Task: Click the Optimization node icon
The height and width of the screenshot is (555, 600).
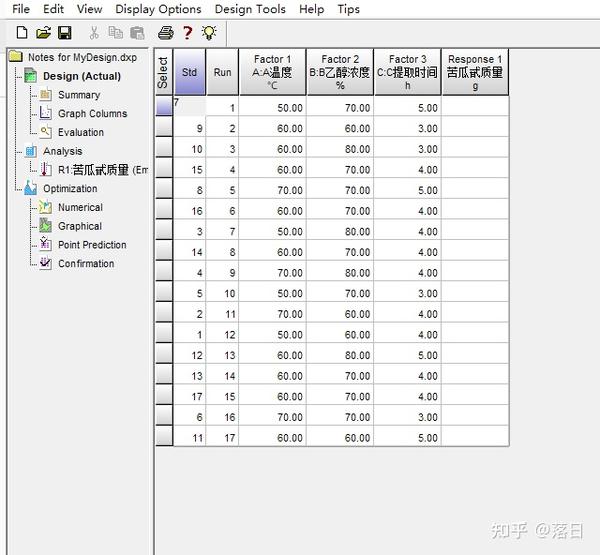Action: pyautogui.click(x=31, y=188)
